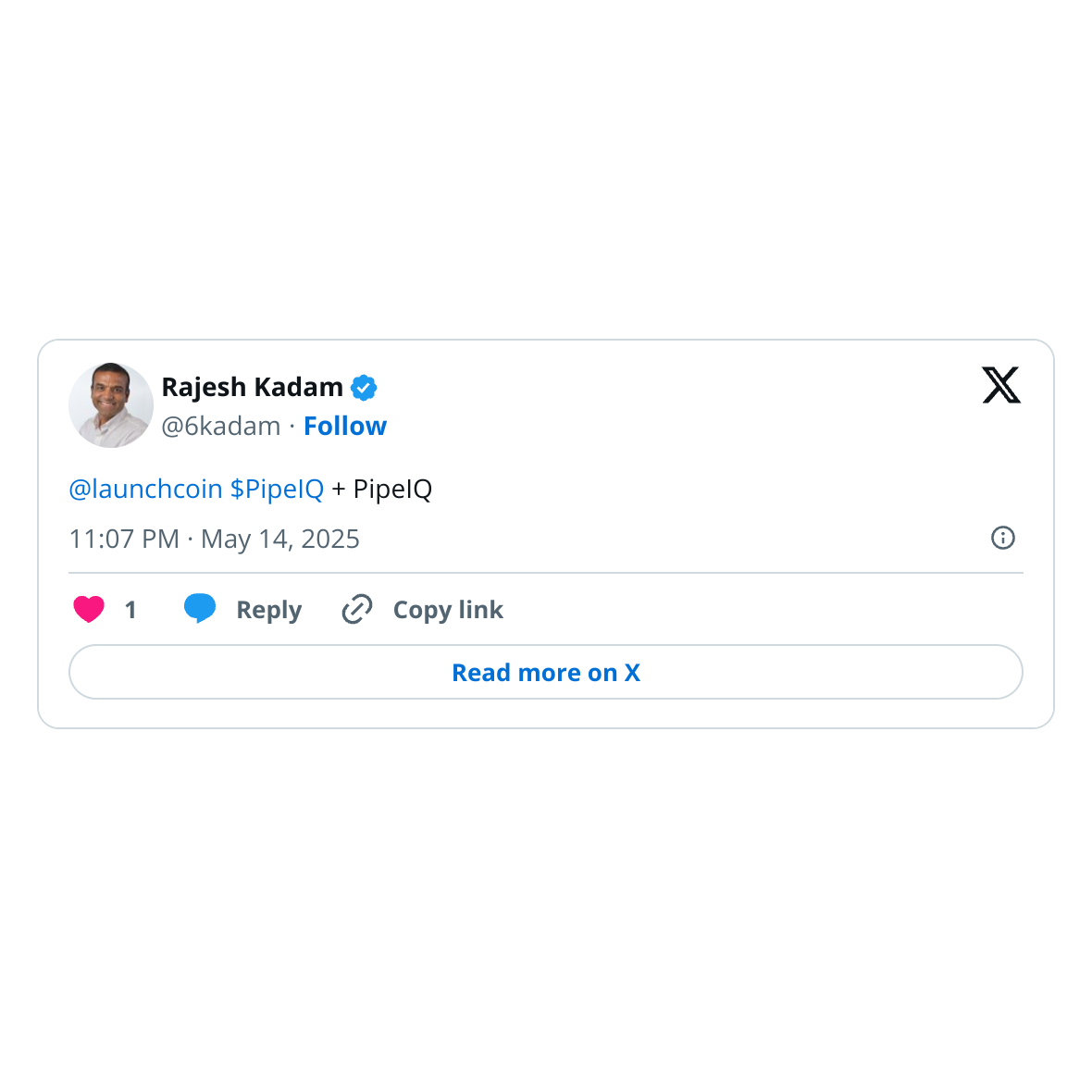Open the @6kadam handle link

click(220, 426)
